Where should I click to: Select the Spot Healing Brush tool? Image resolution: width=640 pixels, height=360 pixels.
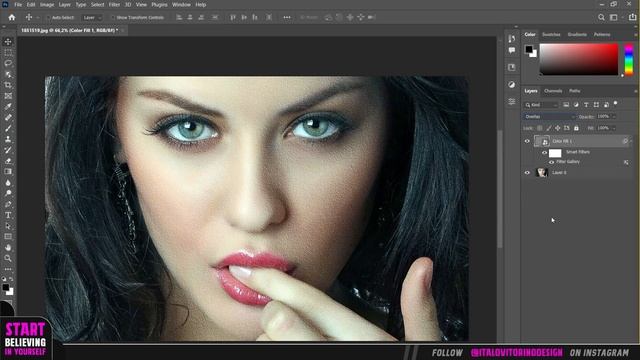pos(8,118)
